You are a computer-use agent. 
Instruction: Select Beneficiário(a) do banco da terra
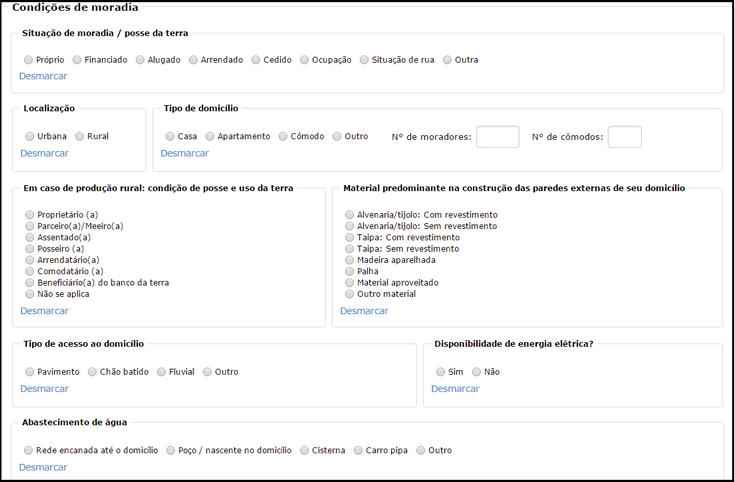pos(30,283)
